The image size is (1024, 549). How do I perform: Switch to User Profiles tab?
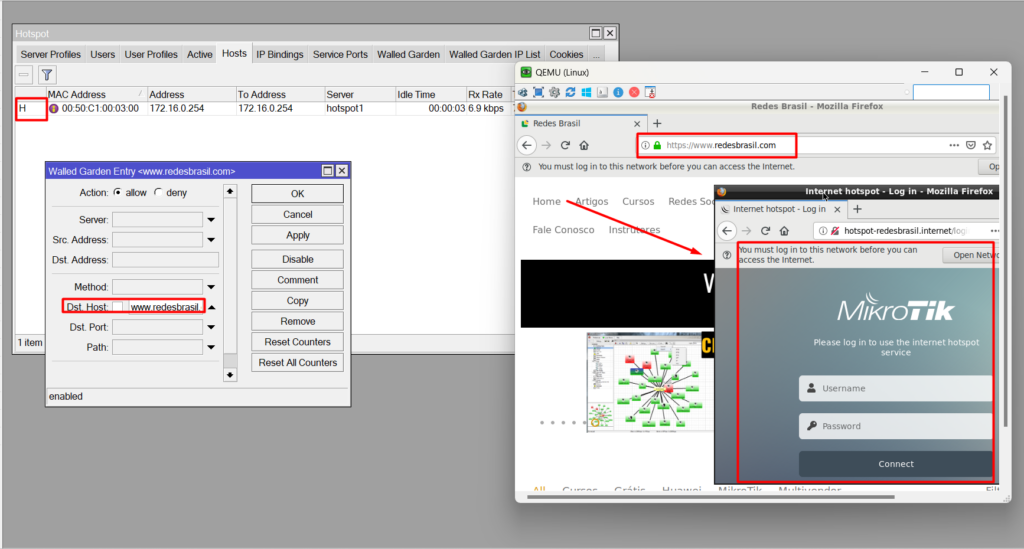click(x=151, y=54)
